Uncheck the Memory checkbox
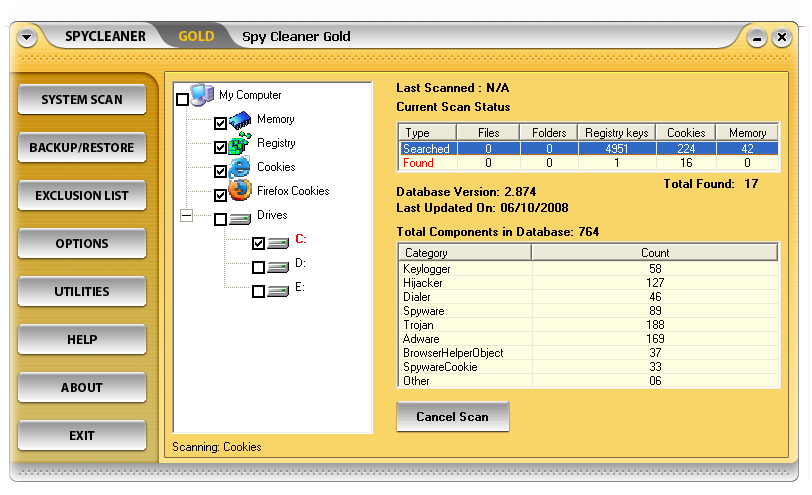Screen dimensions: 812x495 pyautogui.click(x=220, y=123)
